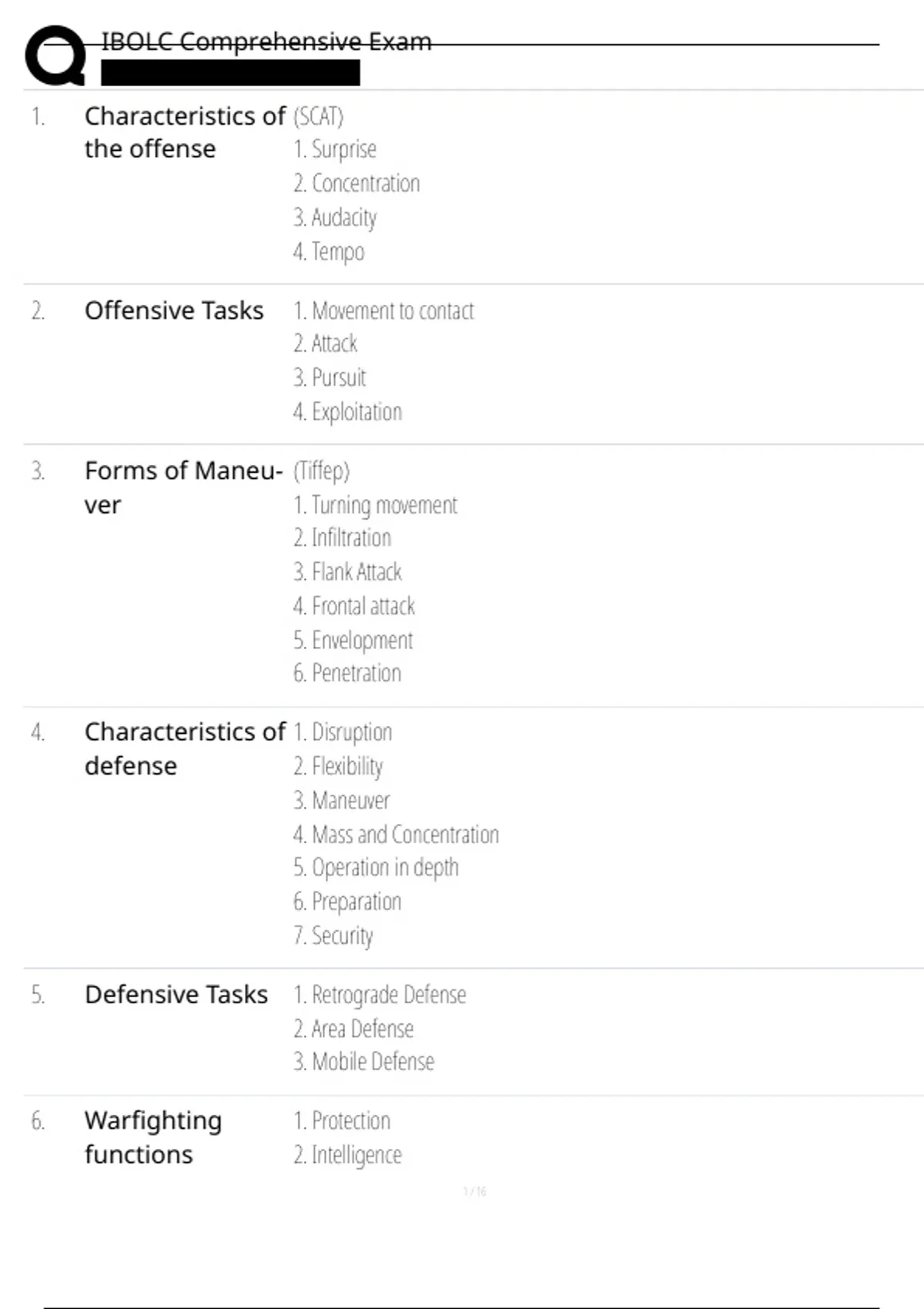Click the Offensive Tasks term
924x1309 pixels.
tap(174, 310)
